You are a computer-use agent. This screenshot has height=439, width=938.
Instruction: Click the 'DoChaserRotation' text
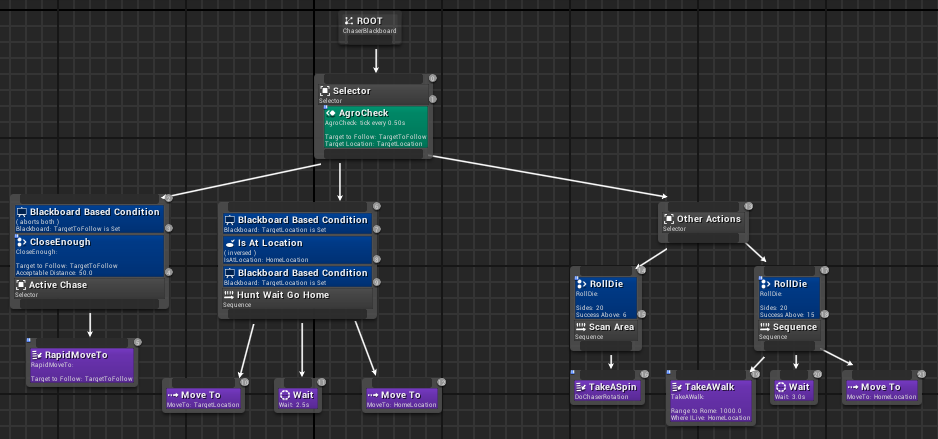602,397
